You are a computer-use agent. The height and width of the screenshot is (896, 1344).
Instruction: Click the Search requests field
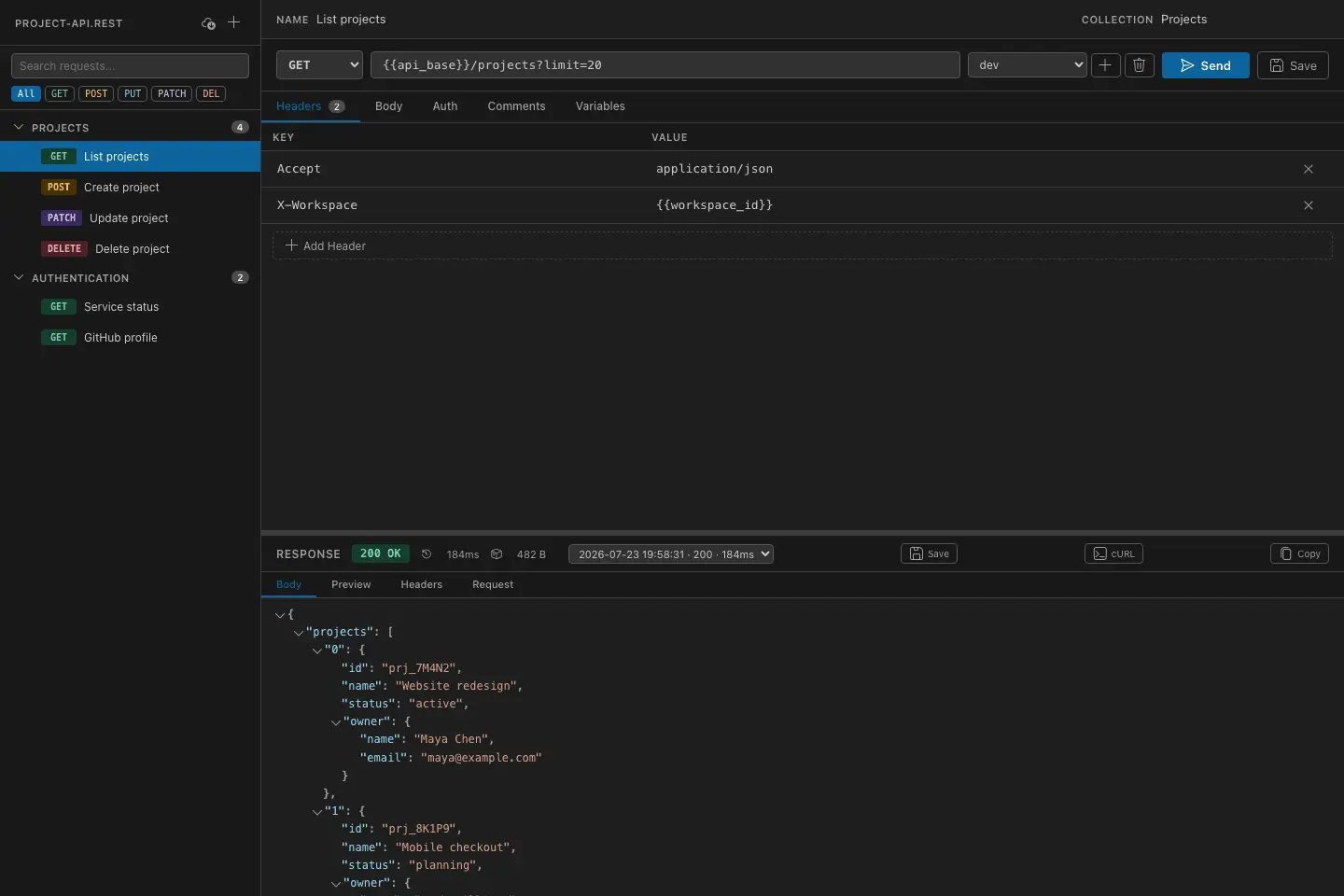pyautogui.click(x=130, y=65)
